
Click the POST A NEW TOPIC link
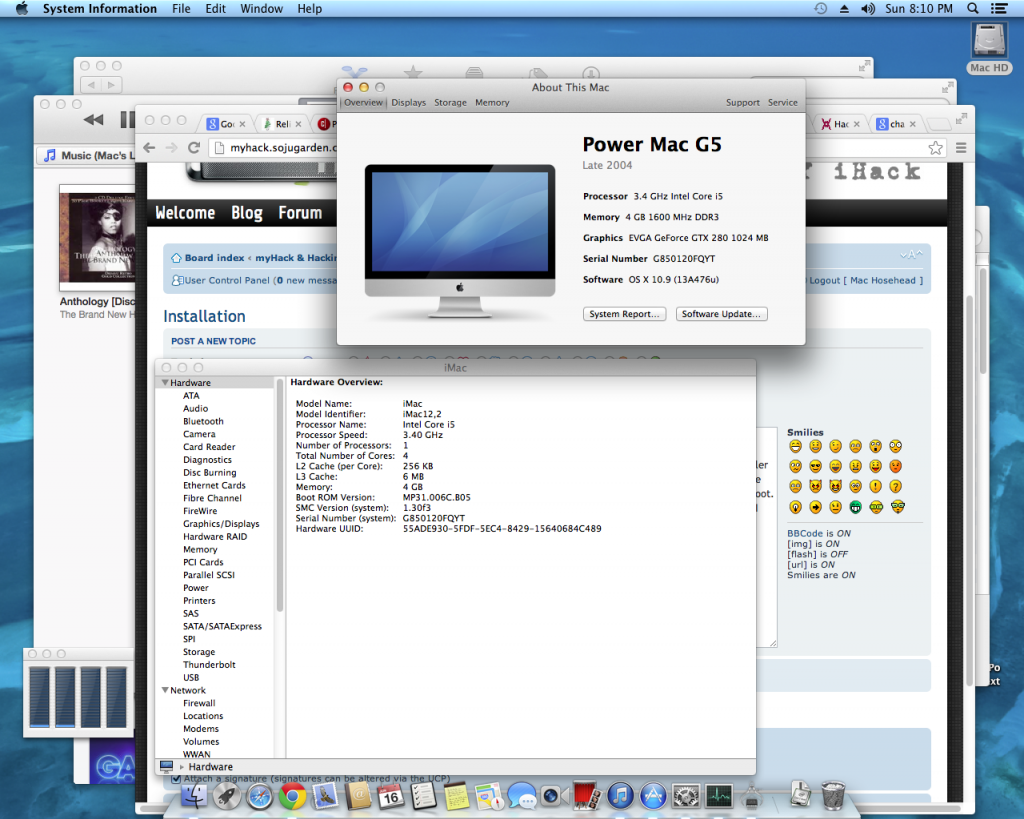pyautogui.click(x=214, y=341)
